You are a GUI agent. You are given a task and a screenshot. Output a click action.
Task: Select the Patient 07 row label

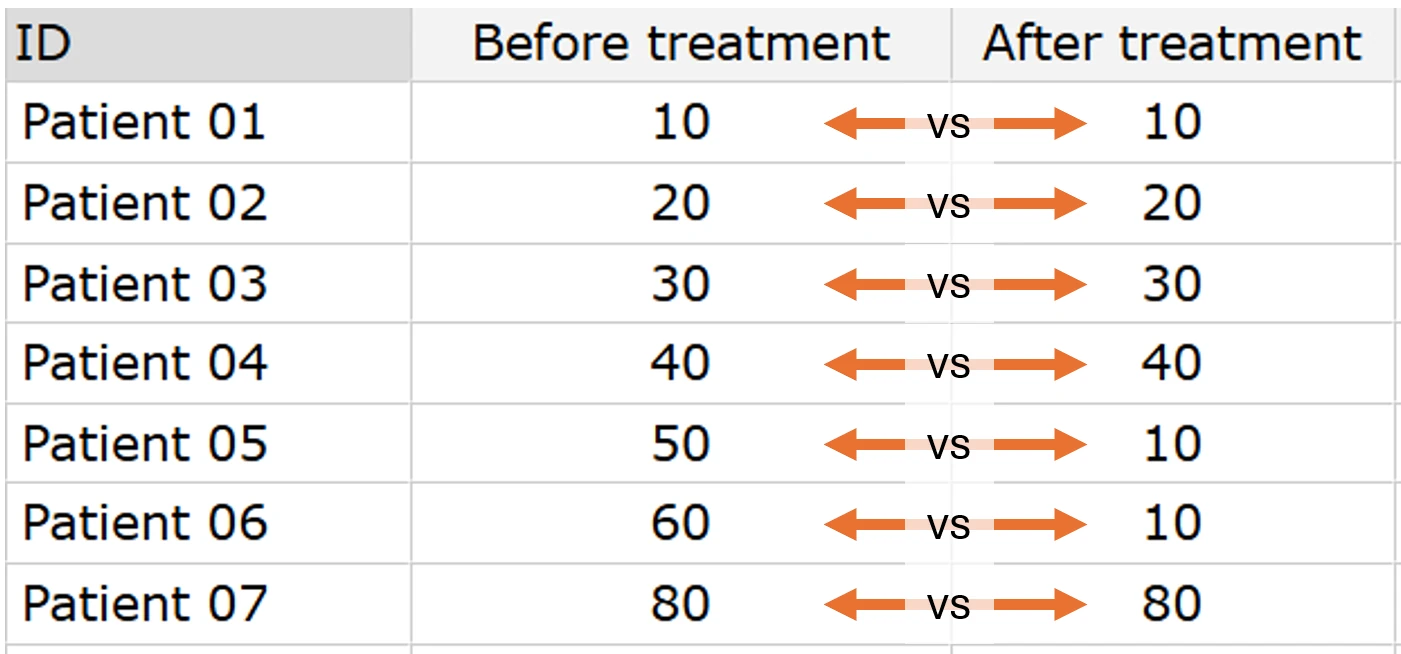pyautogui.click(x=145, y=604)
